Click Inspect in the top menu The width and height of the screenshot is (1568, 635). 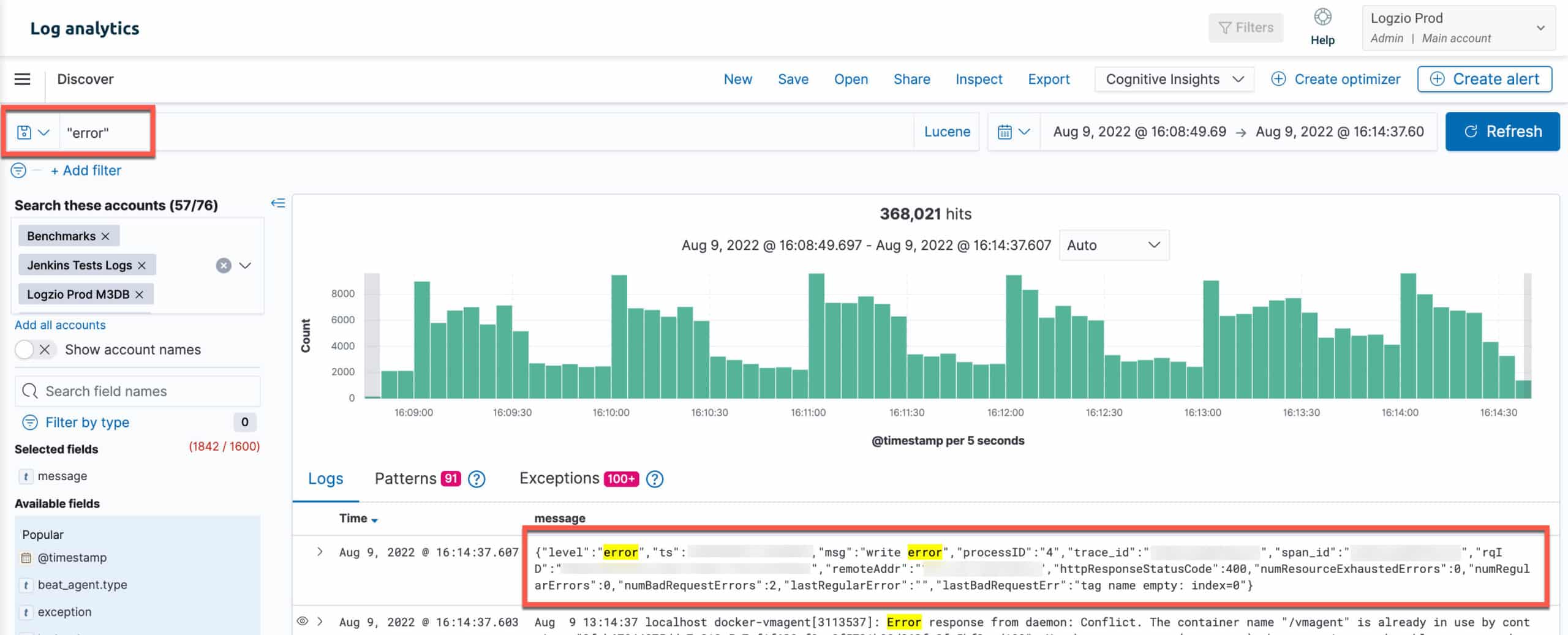click(978, 79)
